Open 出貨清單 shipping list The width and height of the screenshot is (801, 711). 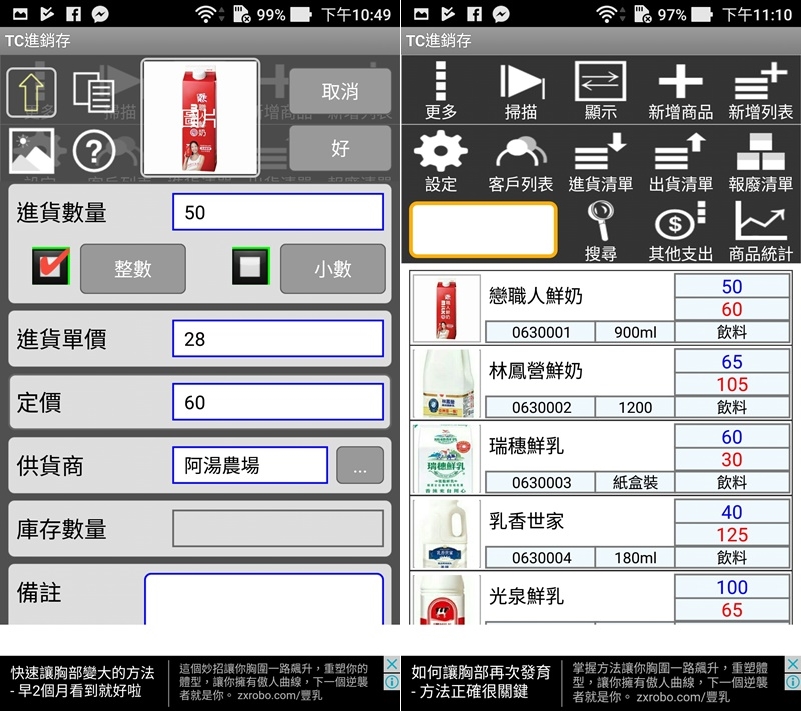[680, 162]
